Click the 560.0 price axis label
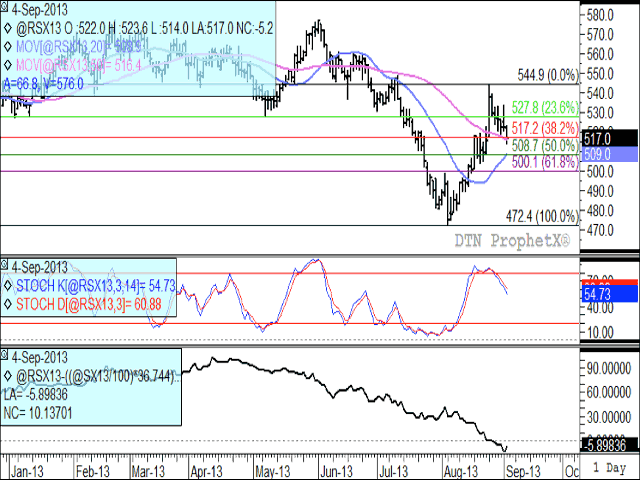The image size is (640, 480). tap(600, 54)
